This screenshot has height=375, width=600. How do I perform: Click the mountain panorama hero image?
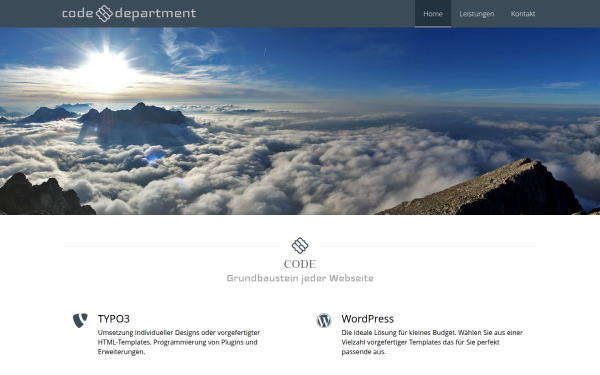[x=300, y=121]
